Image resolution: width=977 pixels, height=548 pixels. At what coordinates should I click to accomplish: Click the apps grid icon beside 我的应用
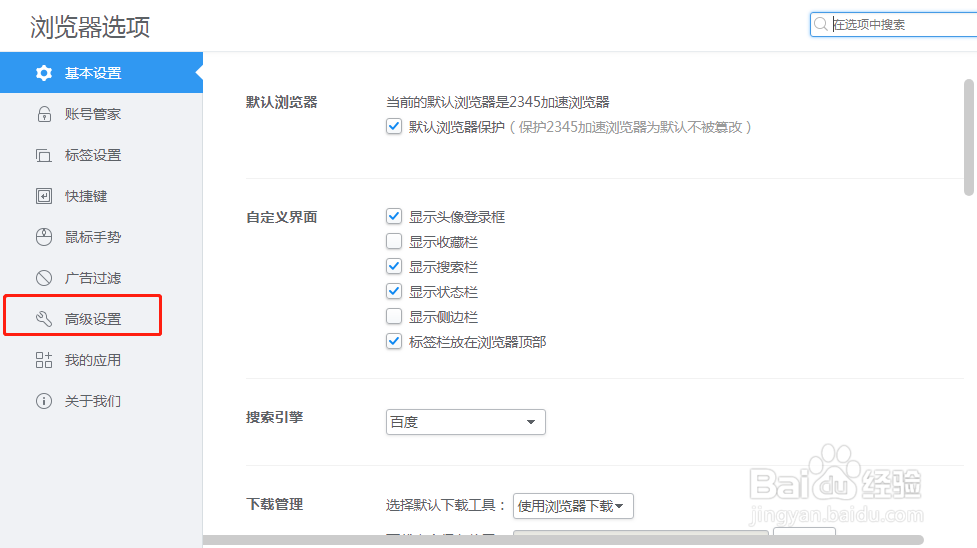44,360
